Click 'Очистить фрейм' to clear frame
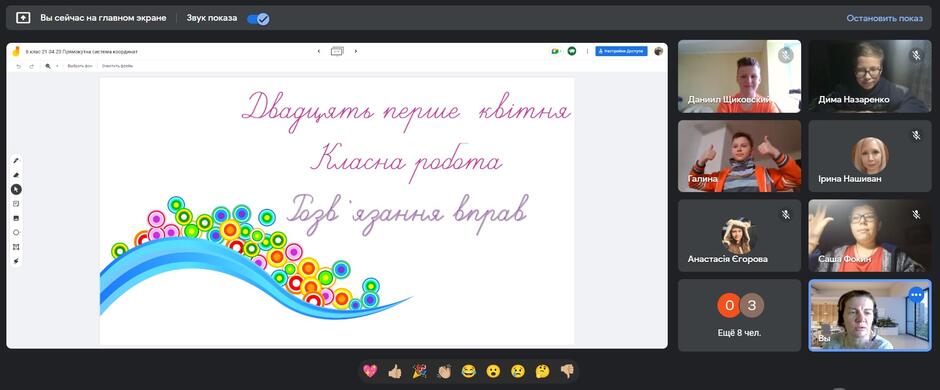Image resolution: width=940 pixels, height=390 pixels. (118, 66)
